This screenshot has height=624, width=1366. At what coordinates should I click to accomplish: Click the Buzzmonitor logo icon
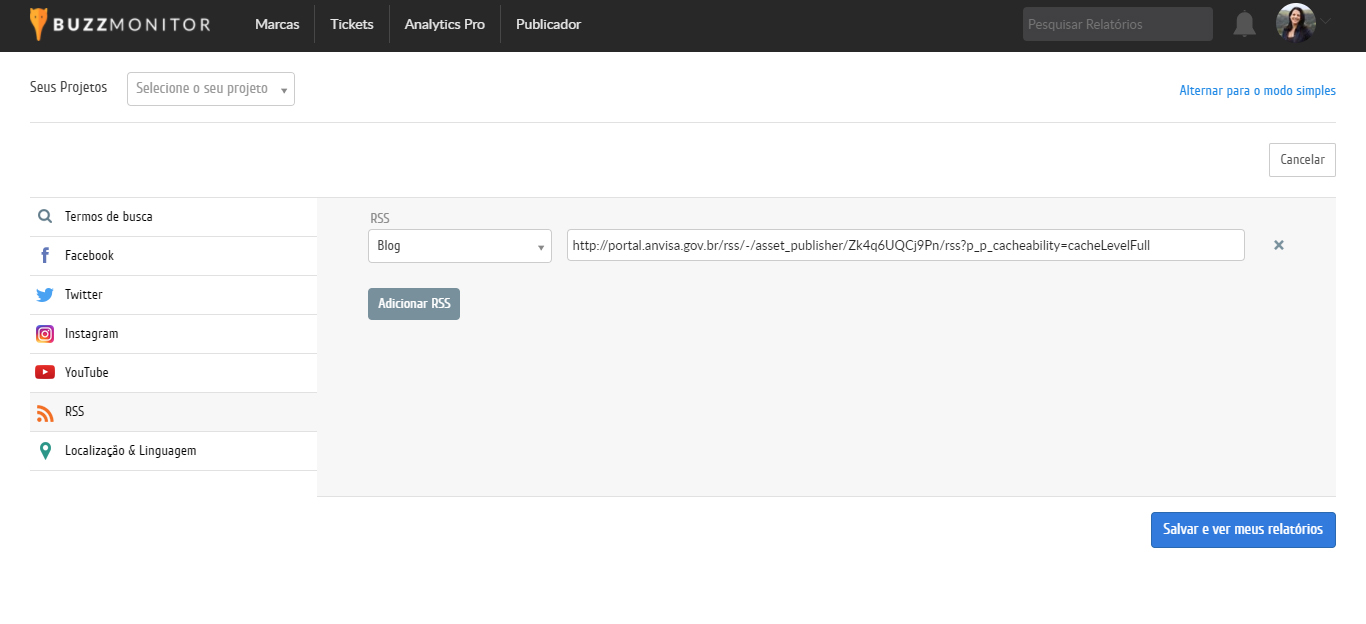38,24
